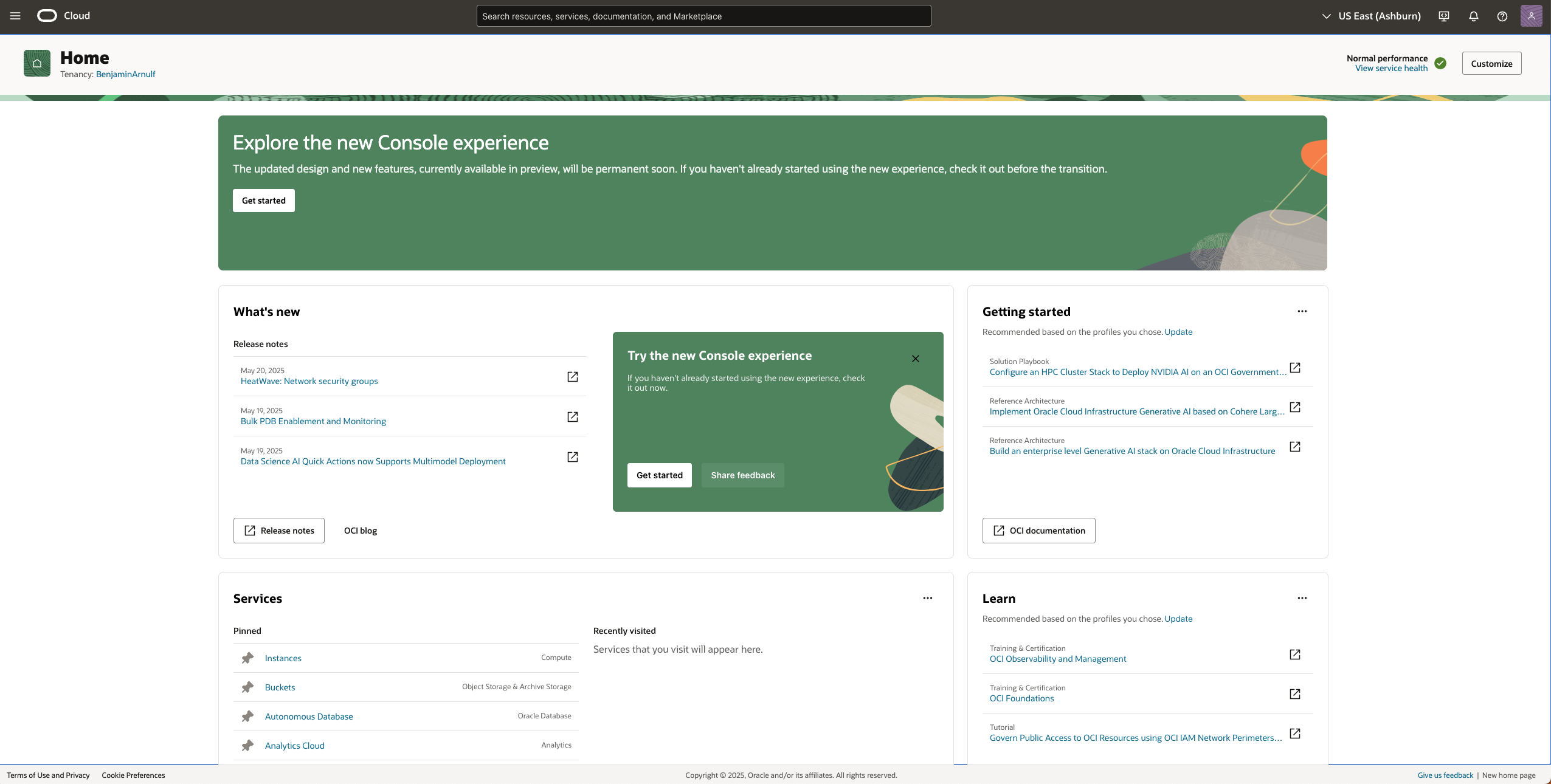Click Get started in the Try new Console card
The height and width of the screenshot is (784, 1551).
(660, 475)
